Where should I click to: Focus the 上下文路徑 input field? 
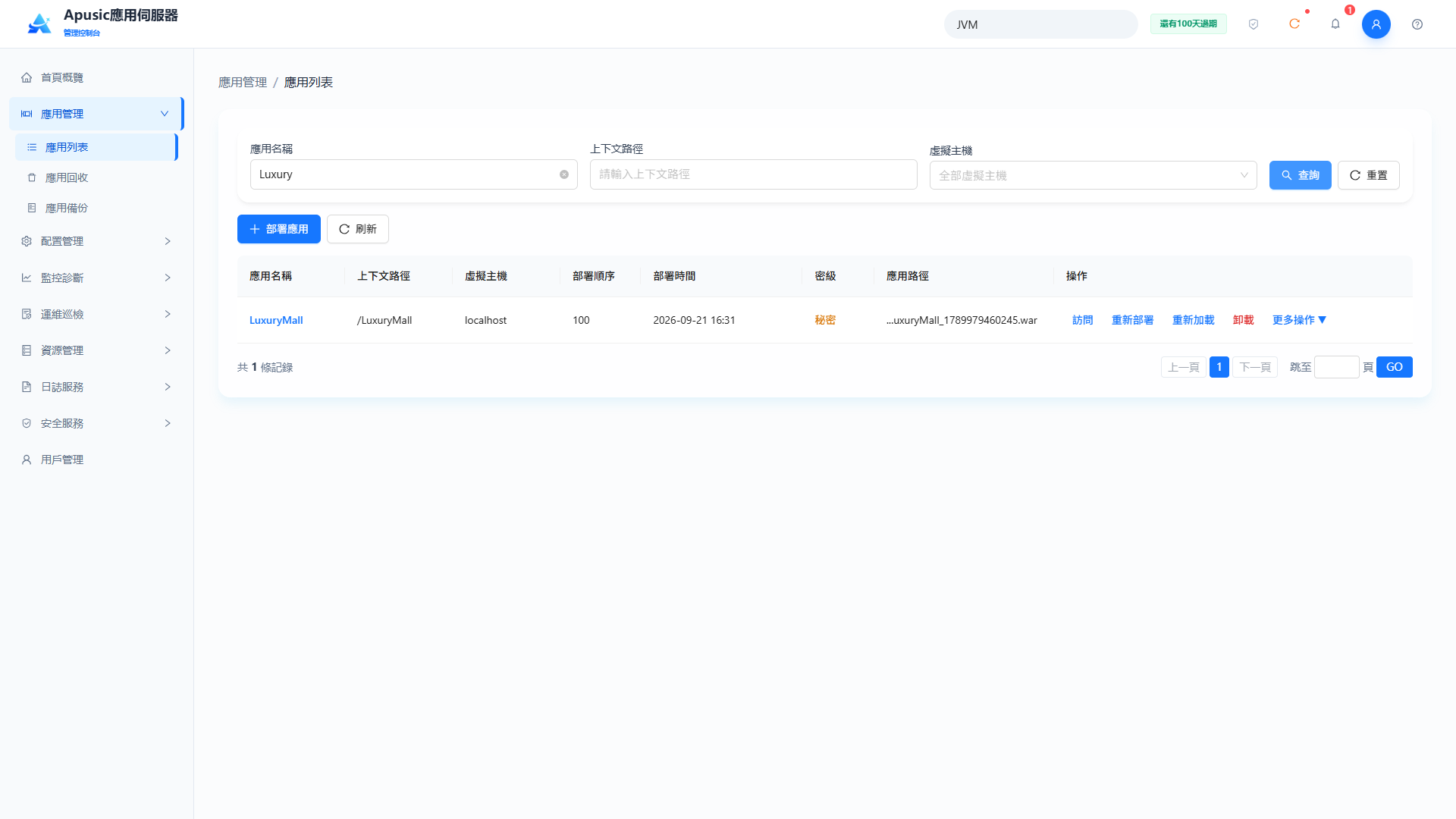[x=753, y=174]
